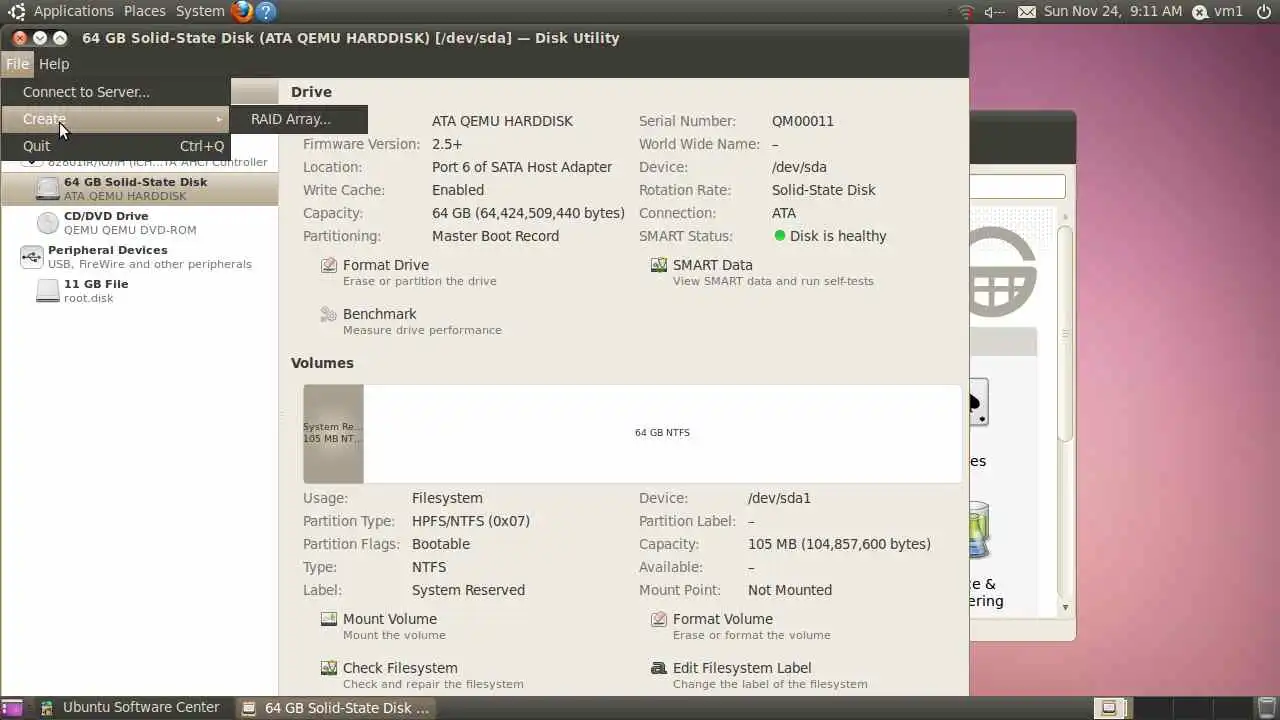1280x720 pixels.
Task: Select the 64 GB NTFS partition block
Action: (x=662, y=433)
